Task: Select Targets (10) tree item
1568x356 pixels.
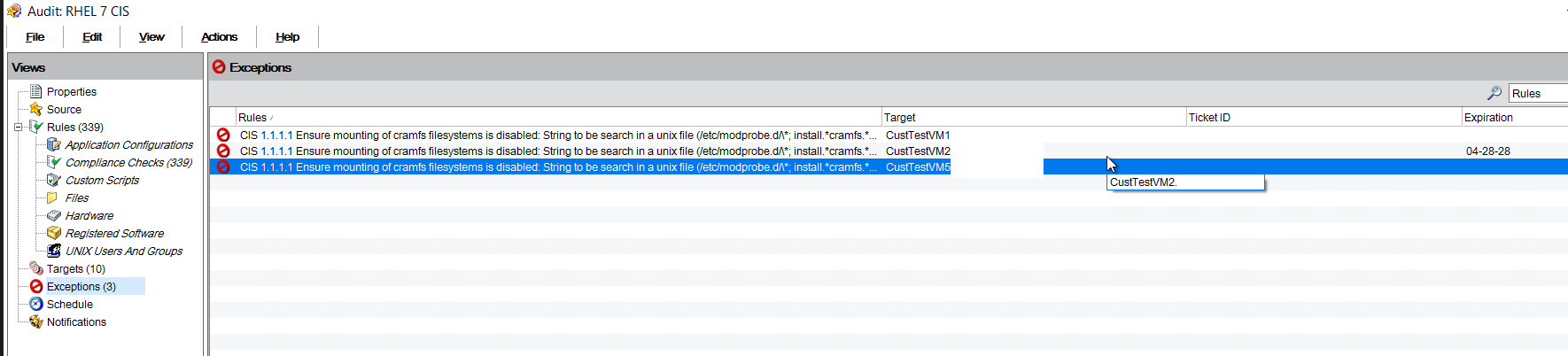Action: click(76, 268)
